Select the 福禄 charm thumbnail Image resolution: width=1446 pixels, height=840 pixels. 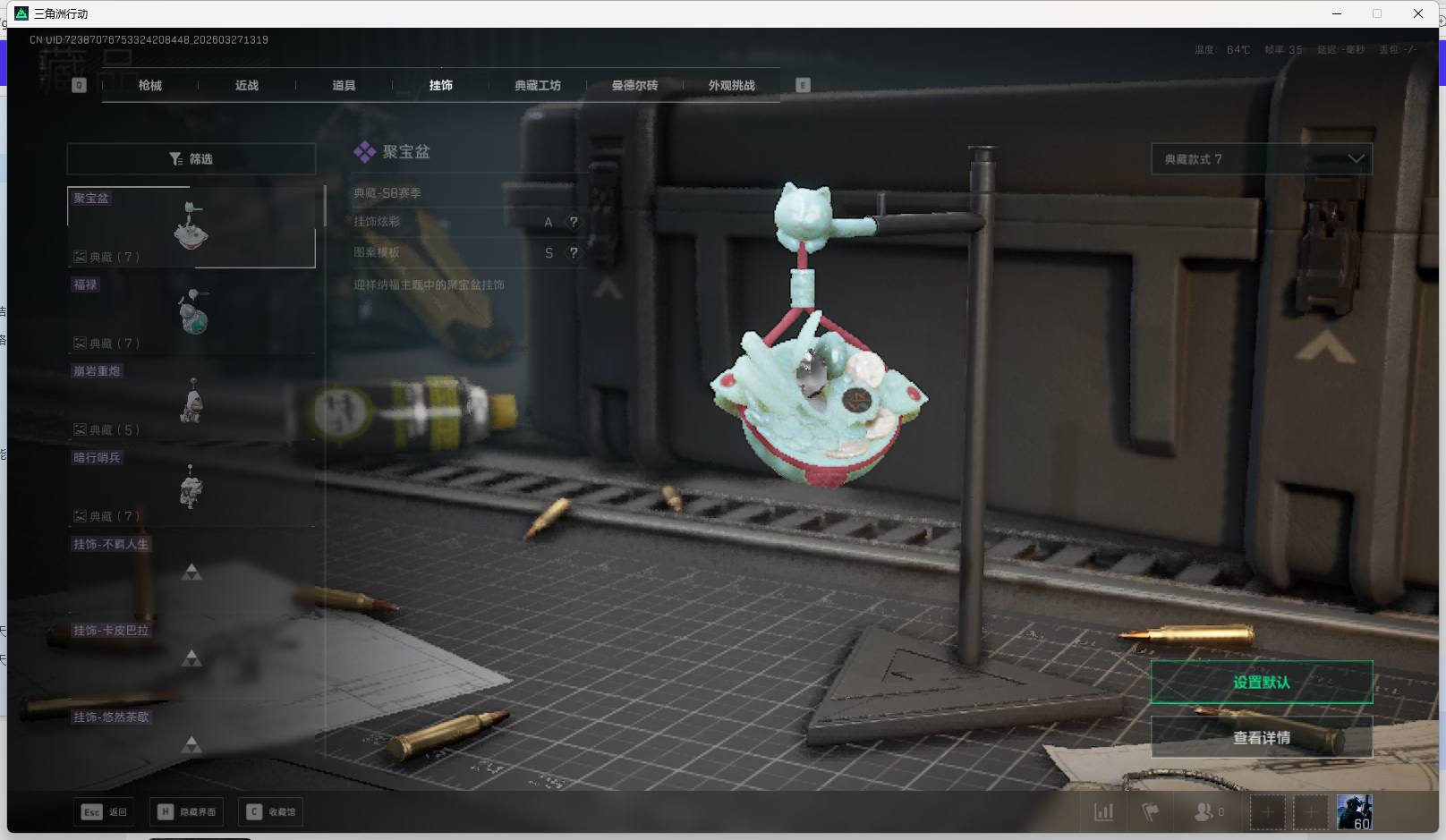tap(193, 311)
